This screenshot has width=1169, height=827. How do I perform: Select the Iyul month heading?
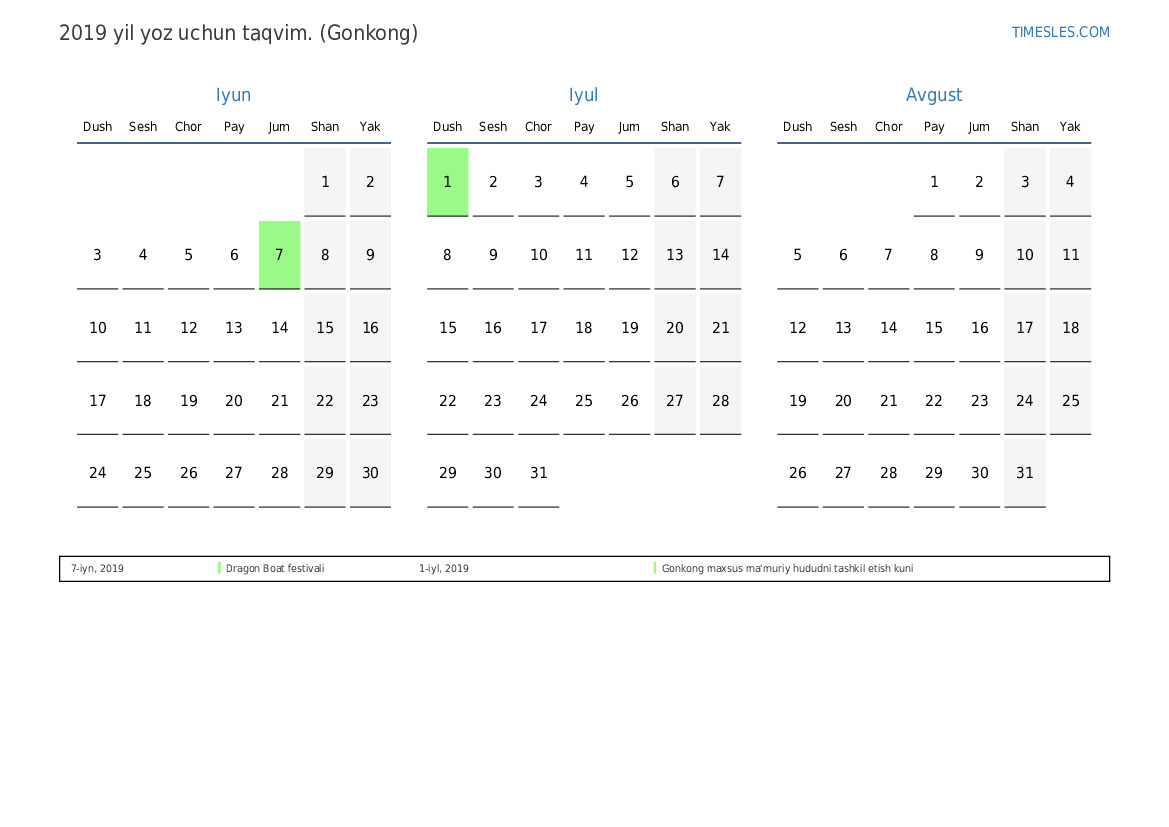[x=583, y=95]
